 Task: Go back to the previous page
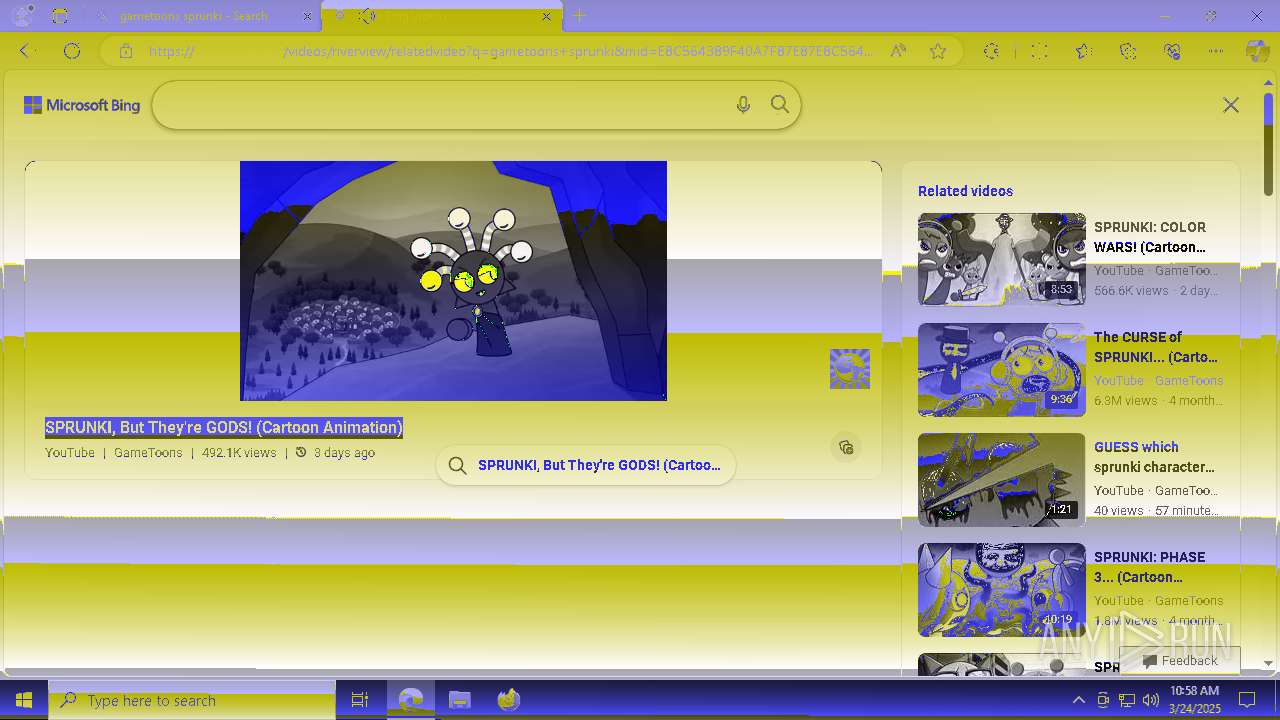coord(27,51)
